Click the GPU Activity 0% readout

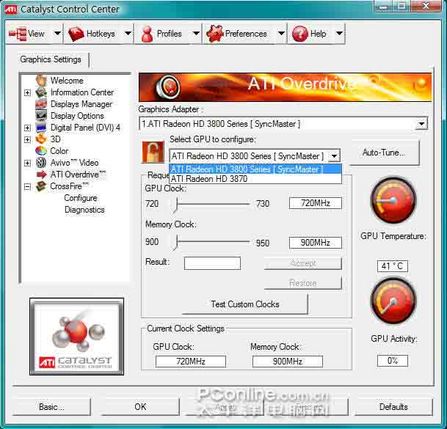click(x=392, y=361)
